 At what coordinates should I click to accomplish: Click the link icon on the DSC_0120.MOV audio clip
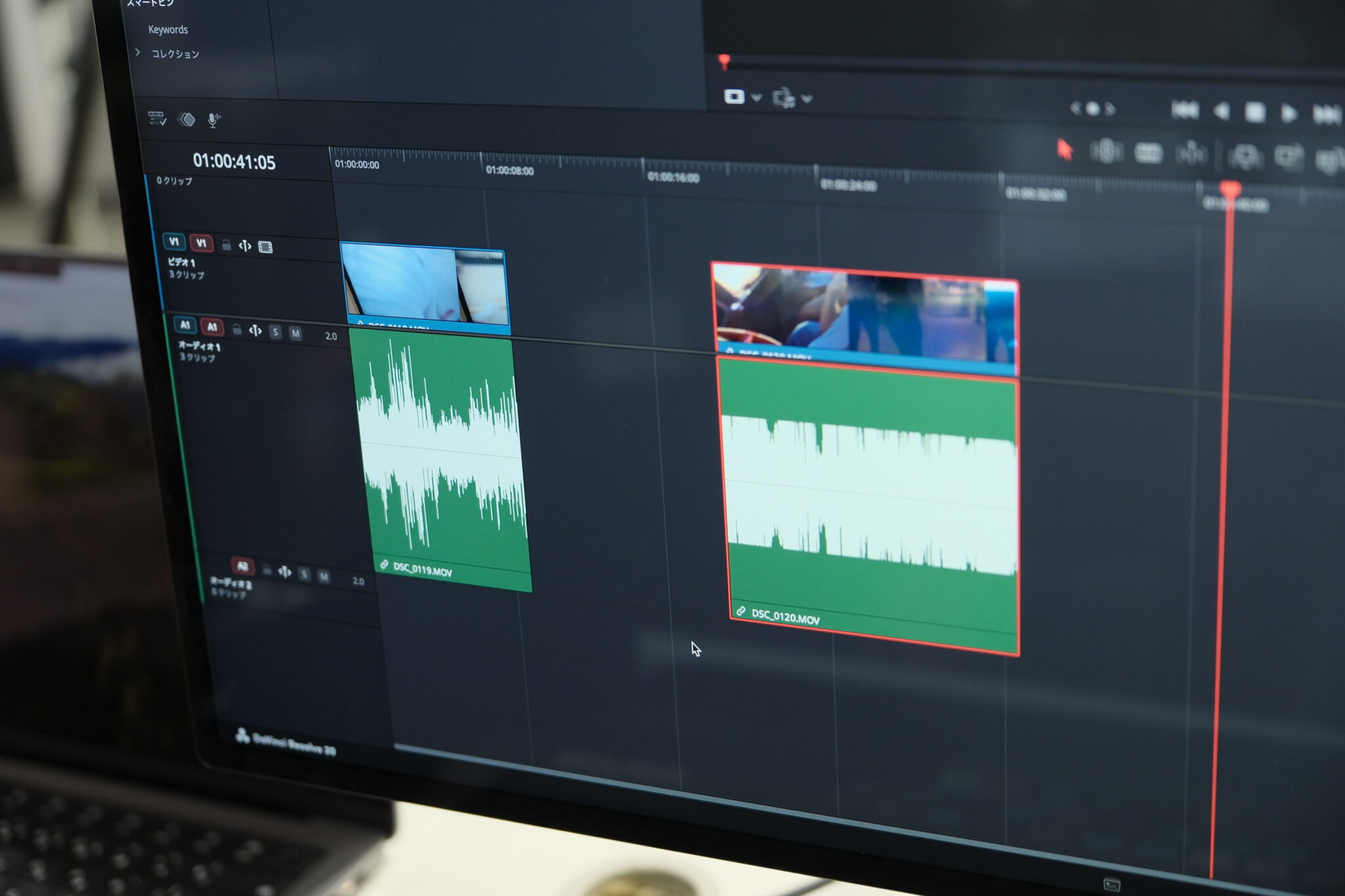pos(740,611)
